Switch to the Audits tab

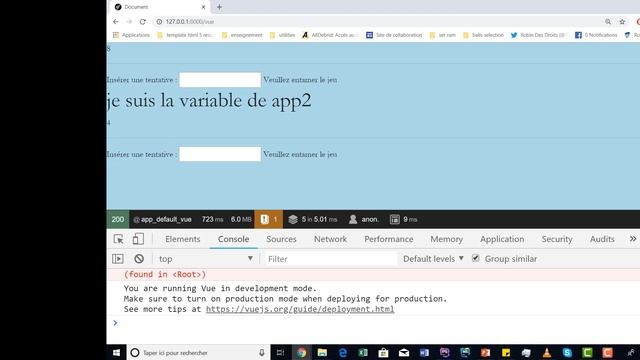(602, 239)
